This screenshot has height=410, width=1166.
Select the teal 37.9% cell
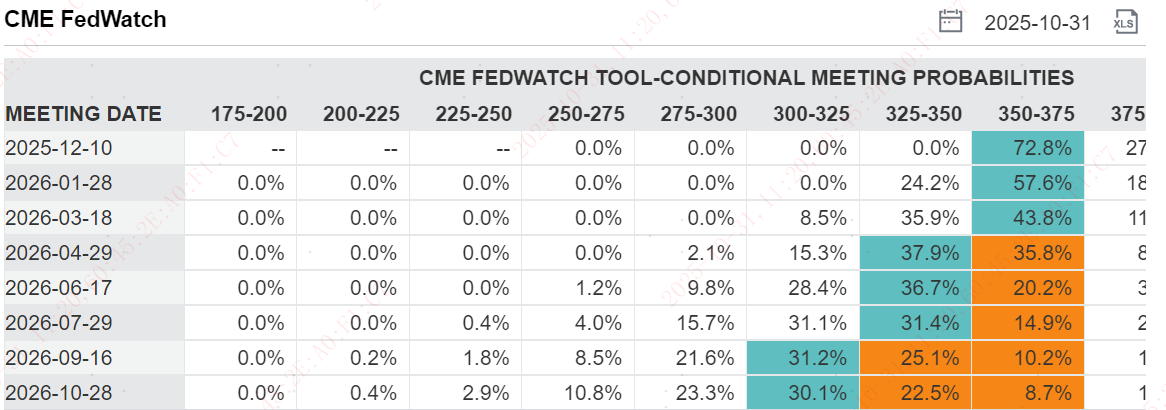pos(914,252)
